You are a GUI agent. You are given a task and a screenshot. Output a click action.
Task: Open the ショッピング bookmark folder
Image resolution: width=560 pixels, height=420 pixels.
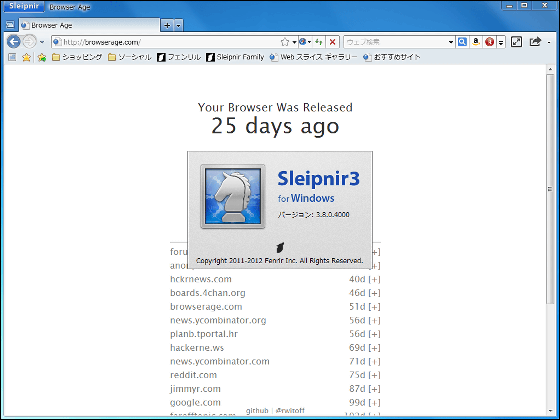(x=77, y=57)
